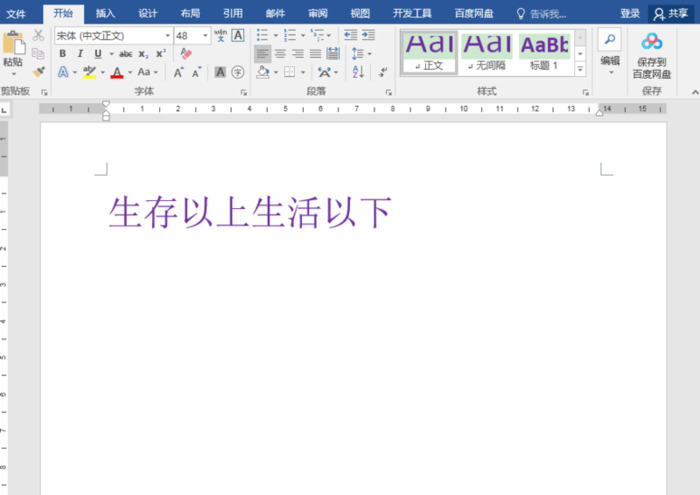This screenshot has width=700, height=495.
Task: Open highlight color dropdown arrow
Action: (103, 72)
